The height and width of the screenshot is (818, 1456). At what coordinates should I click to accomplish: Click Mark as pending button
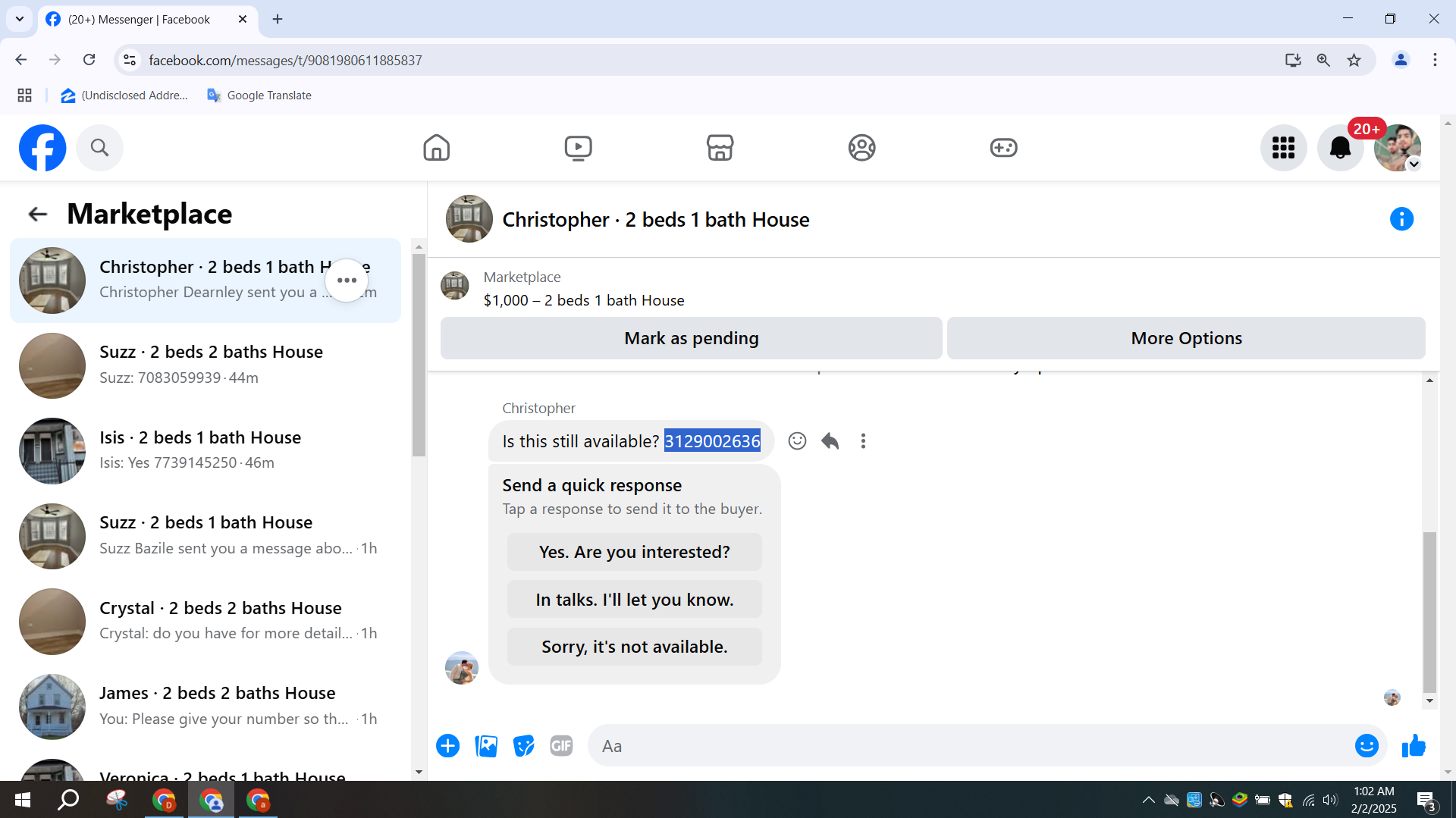pyautogui.click(x=691, y=338)
